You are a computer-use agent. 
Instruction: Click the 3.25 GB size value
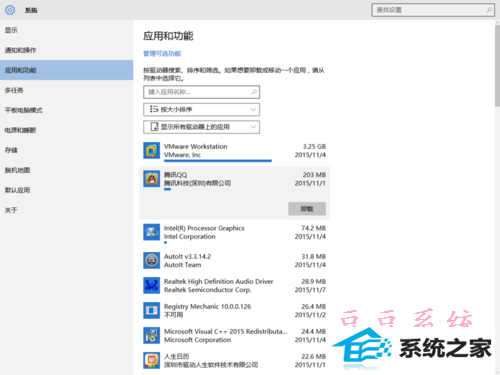pos(314,146)
